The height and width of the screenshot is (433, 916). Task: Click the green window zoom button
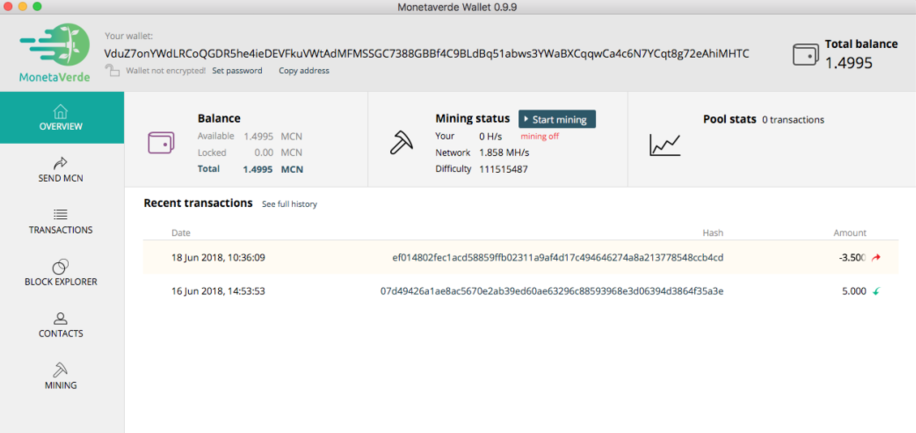point(37,7)
